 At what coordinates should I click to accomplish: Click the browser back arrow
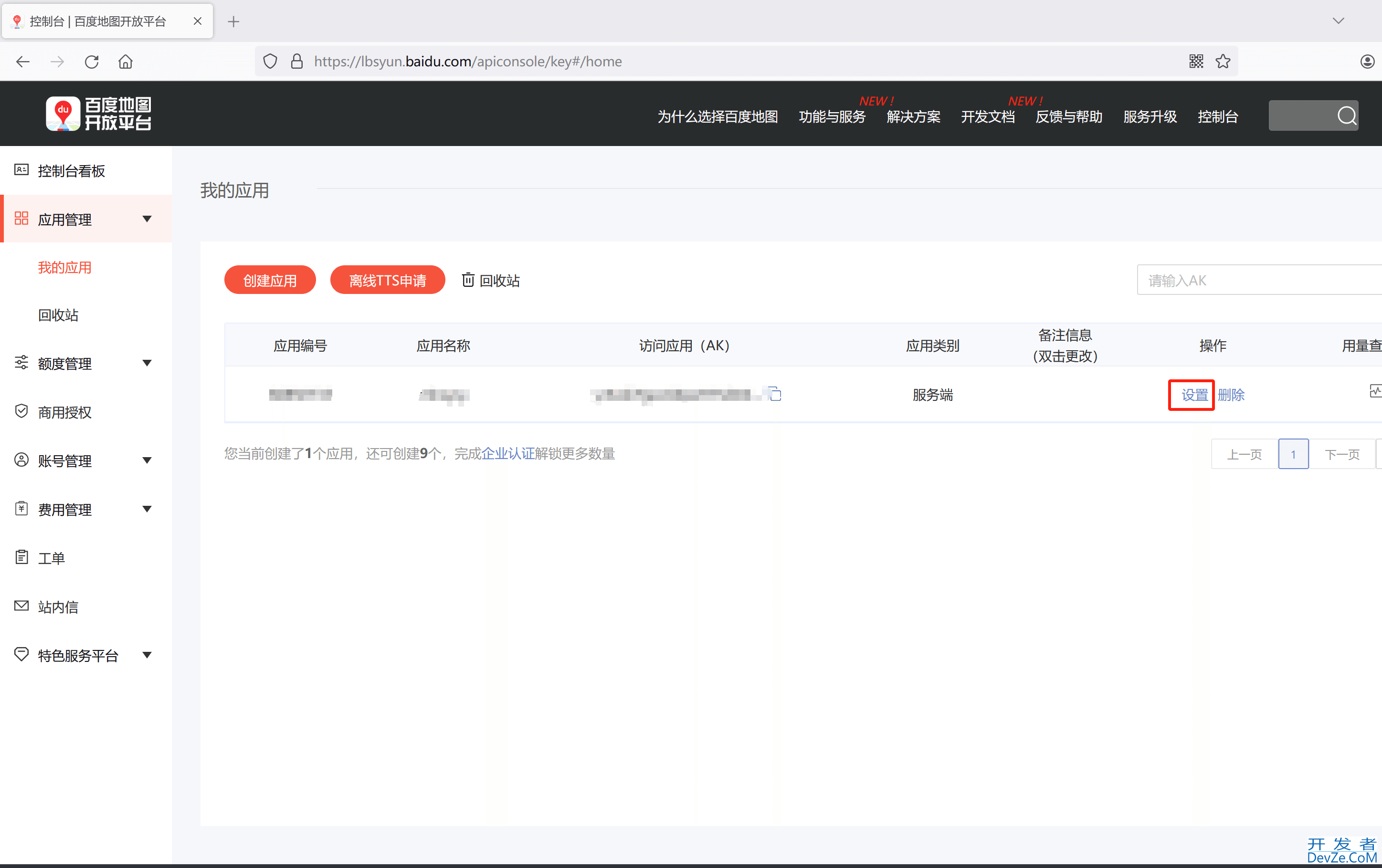click(23, 62)
